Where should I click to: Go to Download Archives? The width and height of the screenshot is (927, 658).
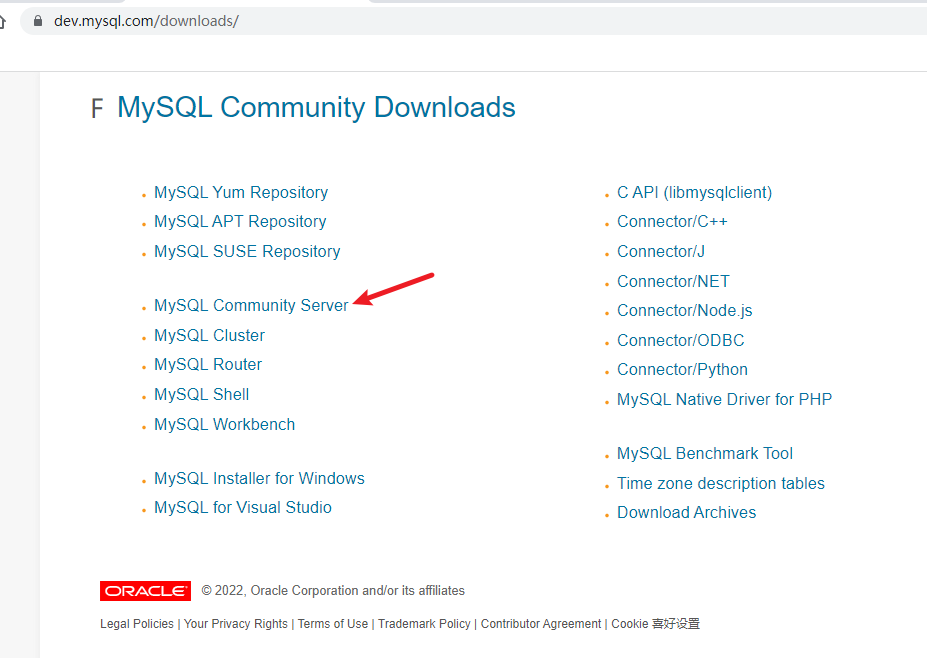686,513
